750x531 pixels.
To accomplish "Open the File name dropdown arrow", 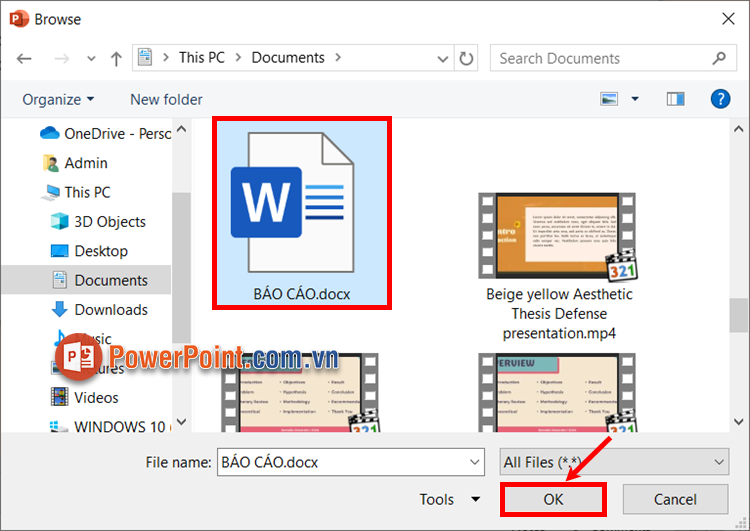I will coord(474,462).
